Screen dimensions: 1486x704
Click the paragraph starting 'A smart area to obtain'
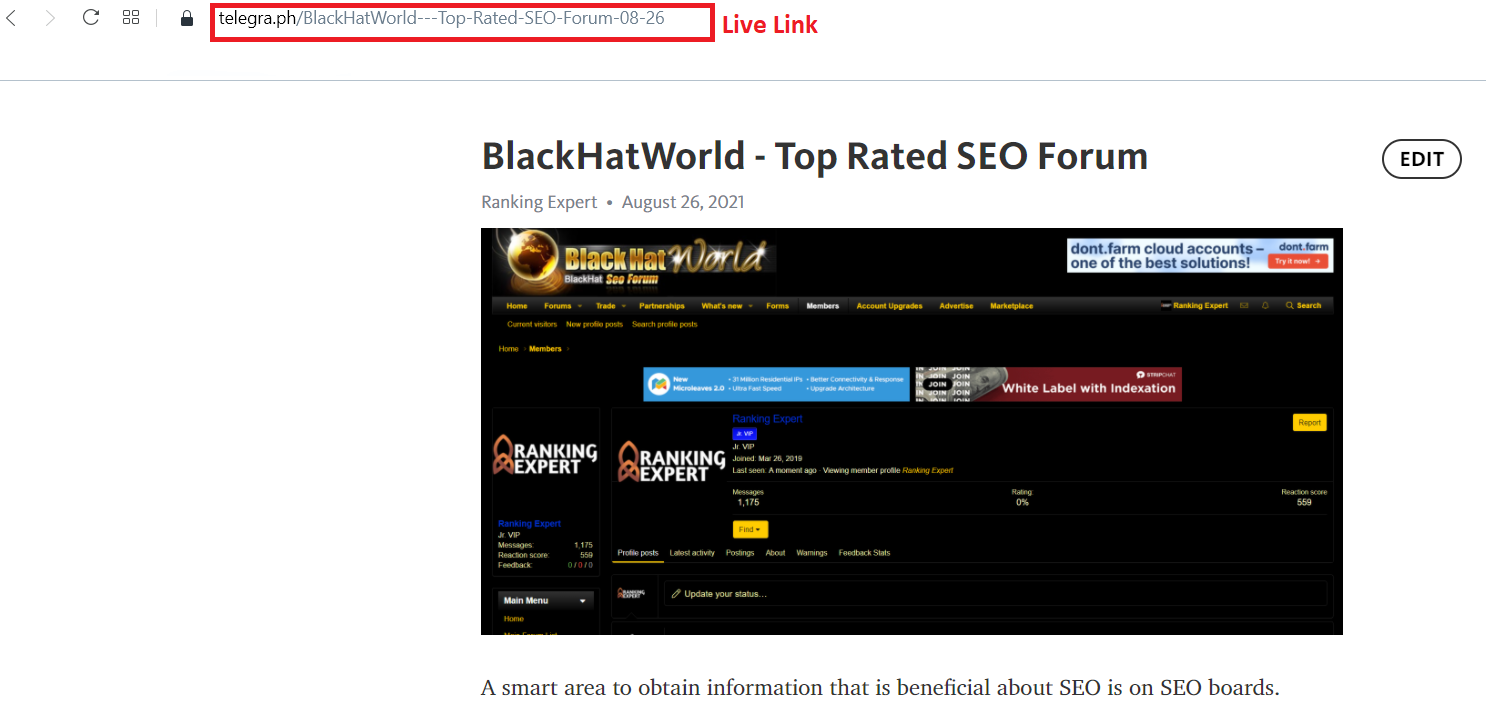point(880,688)
